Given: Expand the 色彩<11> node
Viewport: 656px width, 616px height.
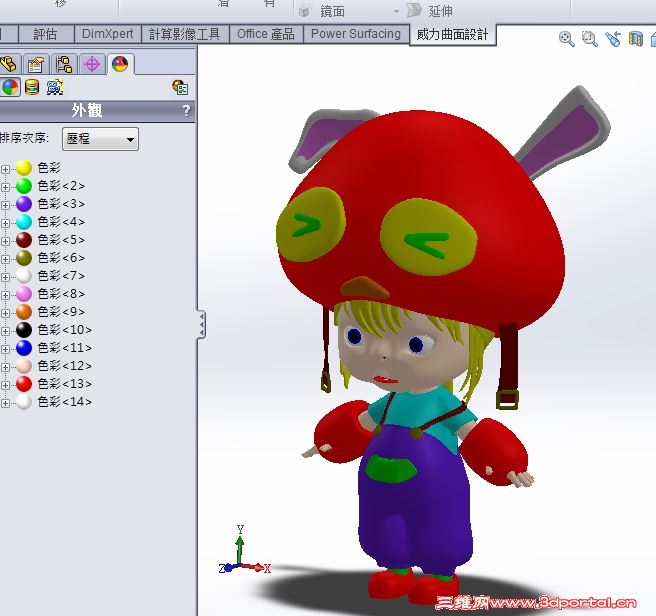Looking at the screenshot, I should pos(5,349).
